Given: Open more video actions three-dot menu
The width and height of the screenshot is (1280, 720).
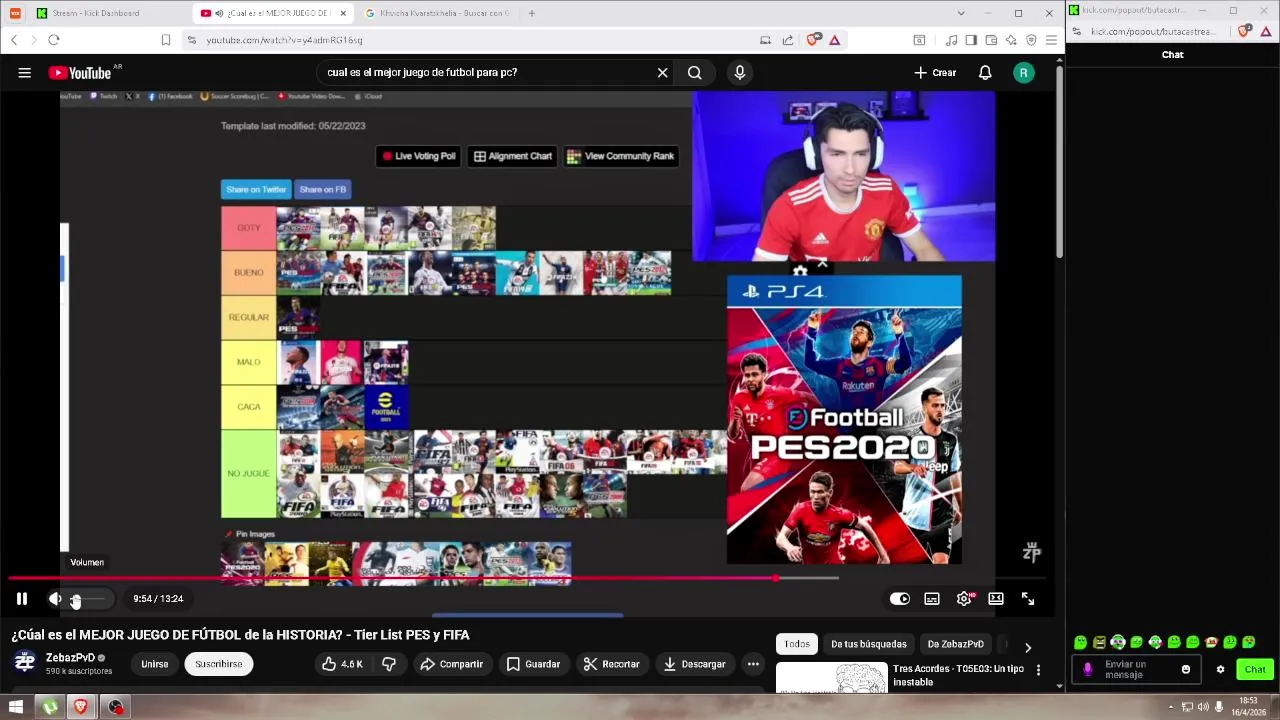Looking at the screenshot, I should pos(753,664).
